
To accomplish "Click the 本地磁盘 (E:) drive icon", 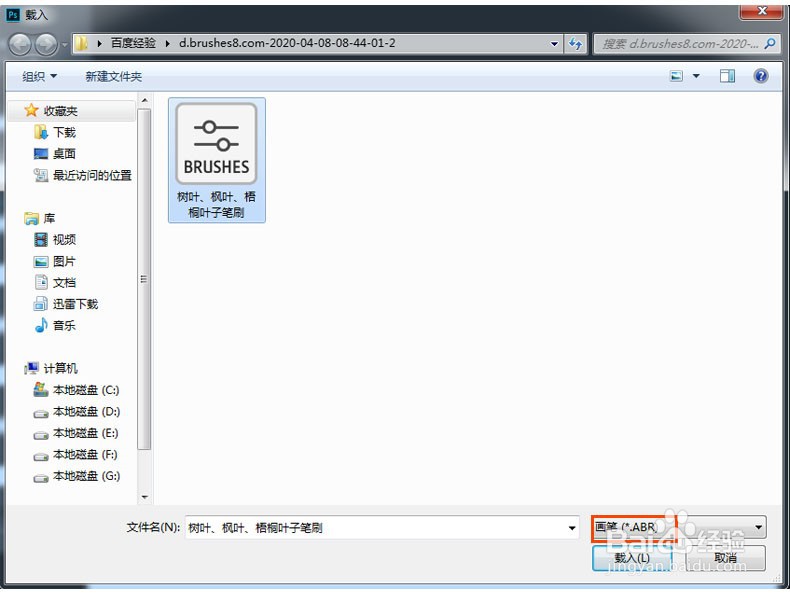I will point(41,435).
